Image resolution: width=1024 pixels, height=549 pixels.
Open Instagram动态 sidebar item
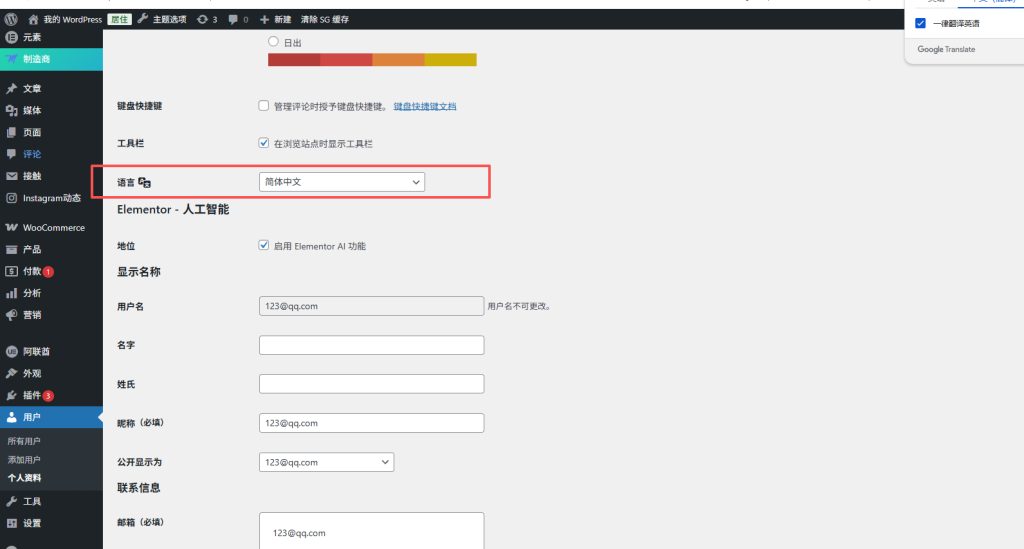click(x=51, y=198)
